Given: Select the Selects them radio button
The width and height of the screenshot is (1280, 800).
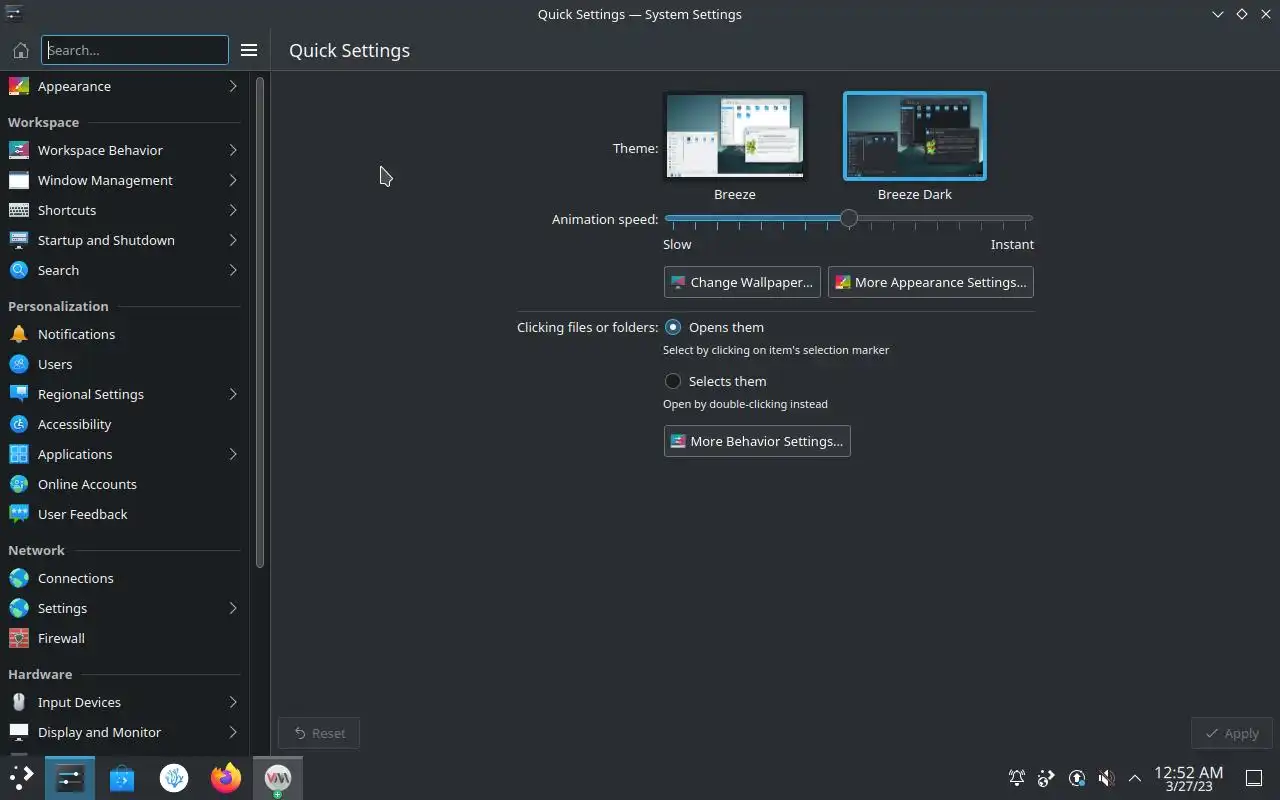Looking at the screenshot, I should tap(673, 381).
